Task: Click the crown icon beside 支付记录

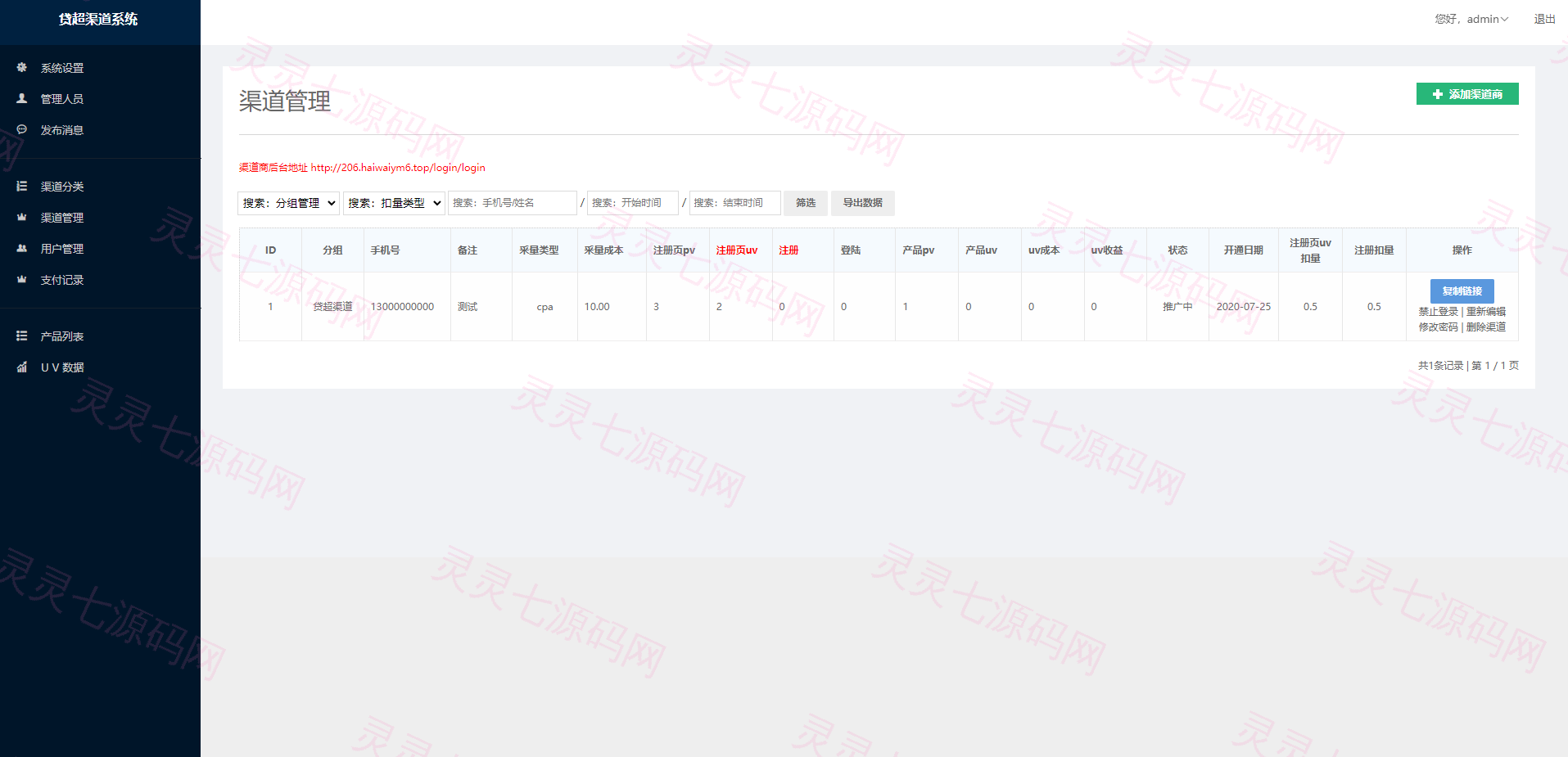Action: 22,280
